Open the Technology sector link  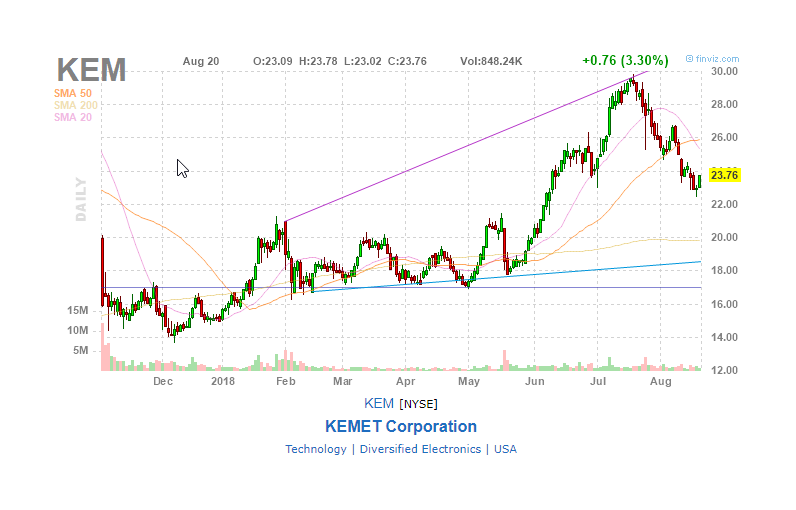pos(316,449)
